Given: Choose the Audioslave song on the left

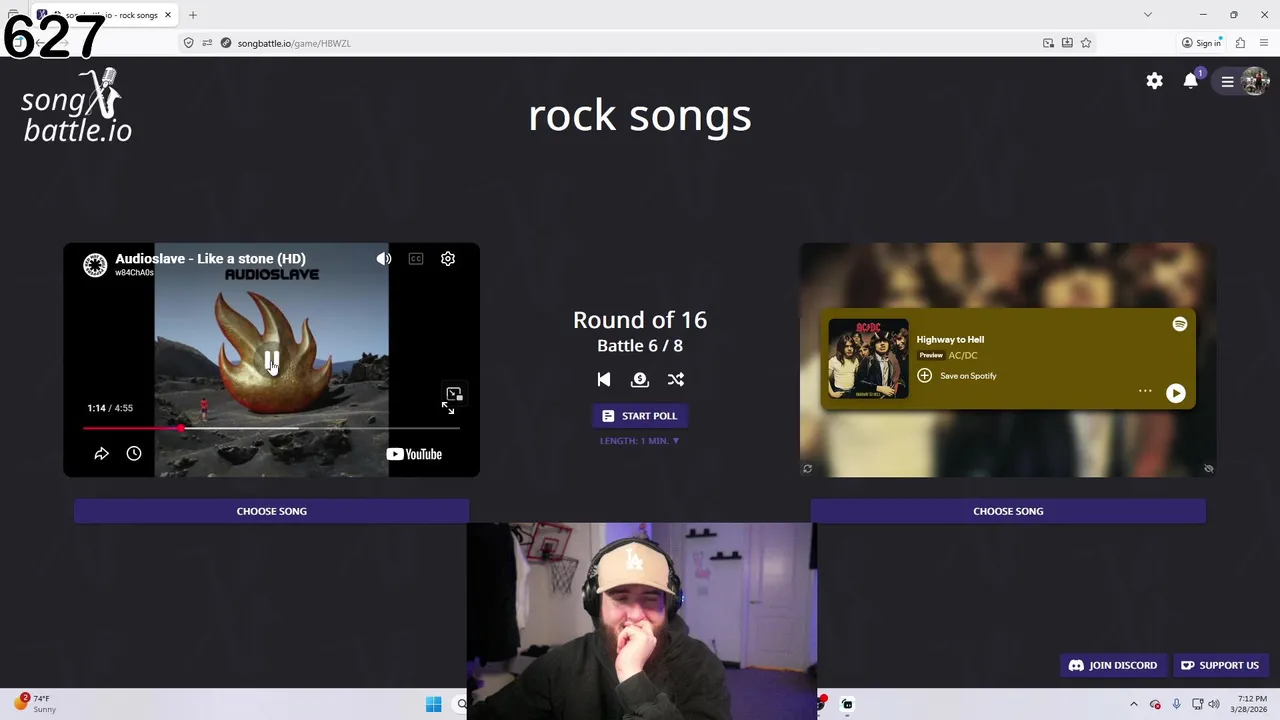Looking at the screenshot, I should 271,511.
